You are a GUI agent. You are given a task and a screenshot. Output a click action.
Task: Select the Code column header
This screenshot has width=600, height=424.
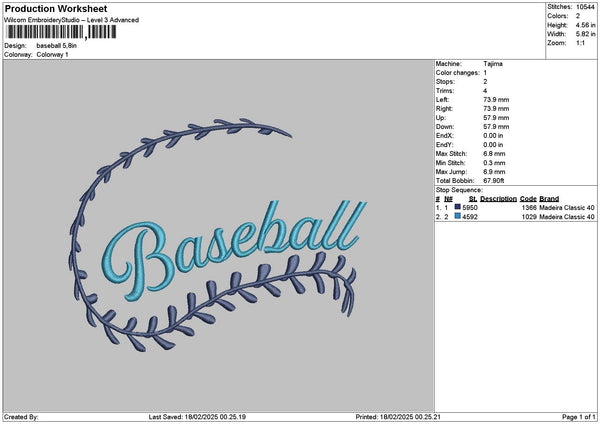pos(528,198)
